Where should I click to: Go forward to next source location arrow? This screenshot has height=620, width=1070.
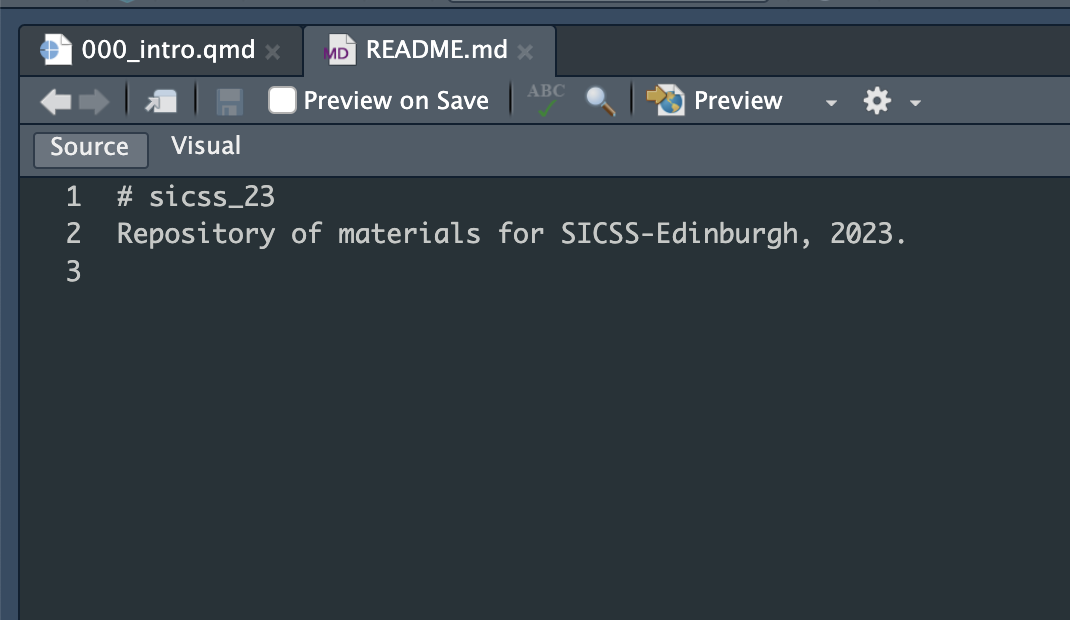click(94, 102)
